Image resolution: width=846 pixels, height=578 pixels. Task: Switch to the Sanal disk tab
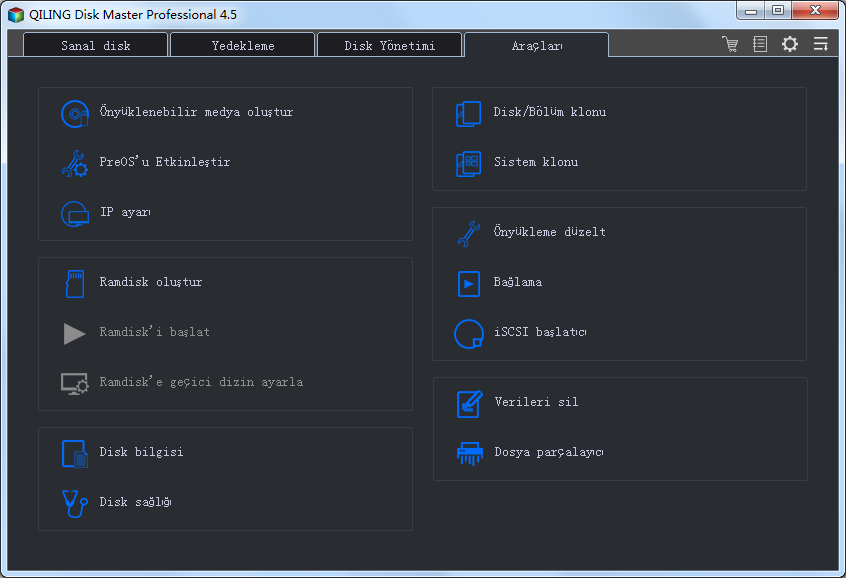coord(95,45)
